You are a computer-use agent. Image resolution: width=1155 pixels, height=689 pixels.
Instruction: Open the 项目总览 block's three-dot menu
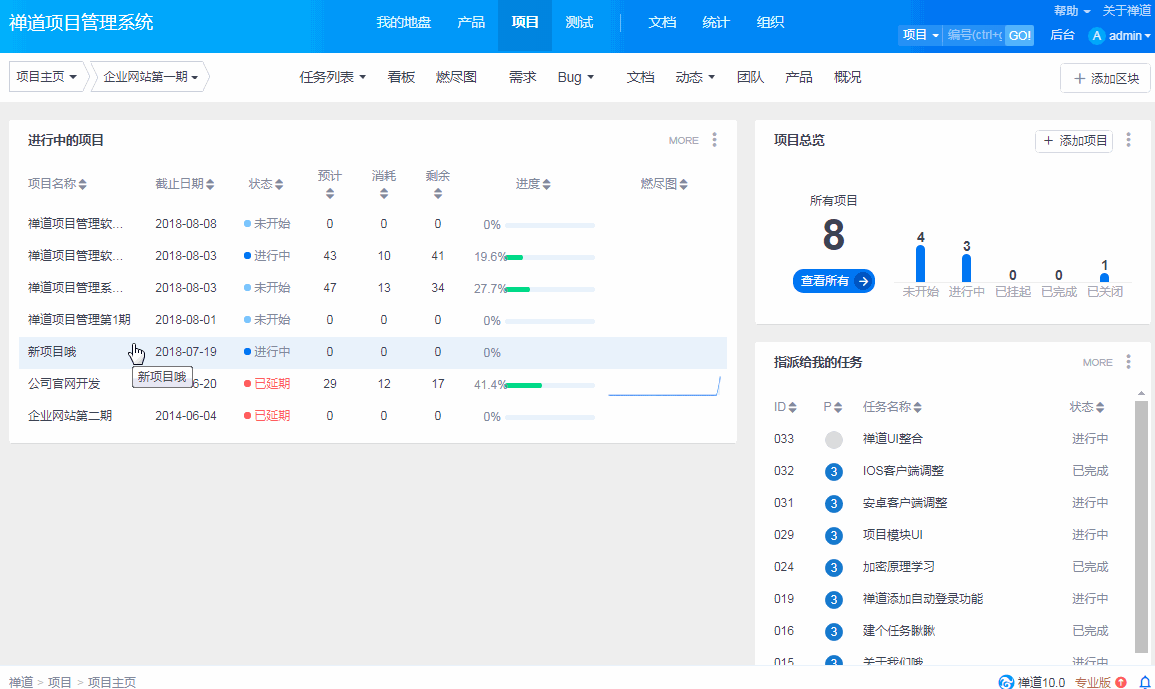pos(1128,141)
